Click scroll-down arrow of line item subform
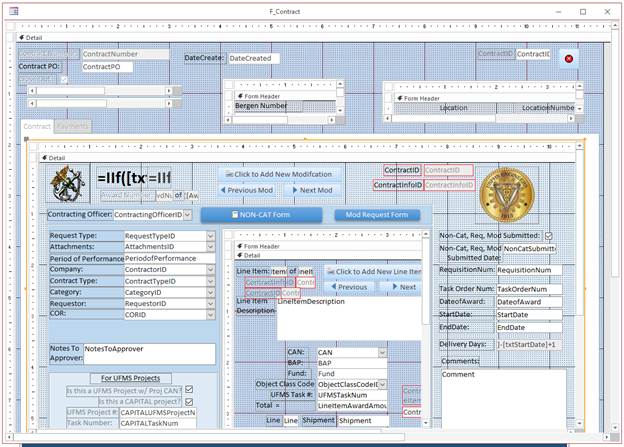This screenshot has width=624, height=447. [x=426, y=423]
